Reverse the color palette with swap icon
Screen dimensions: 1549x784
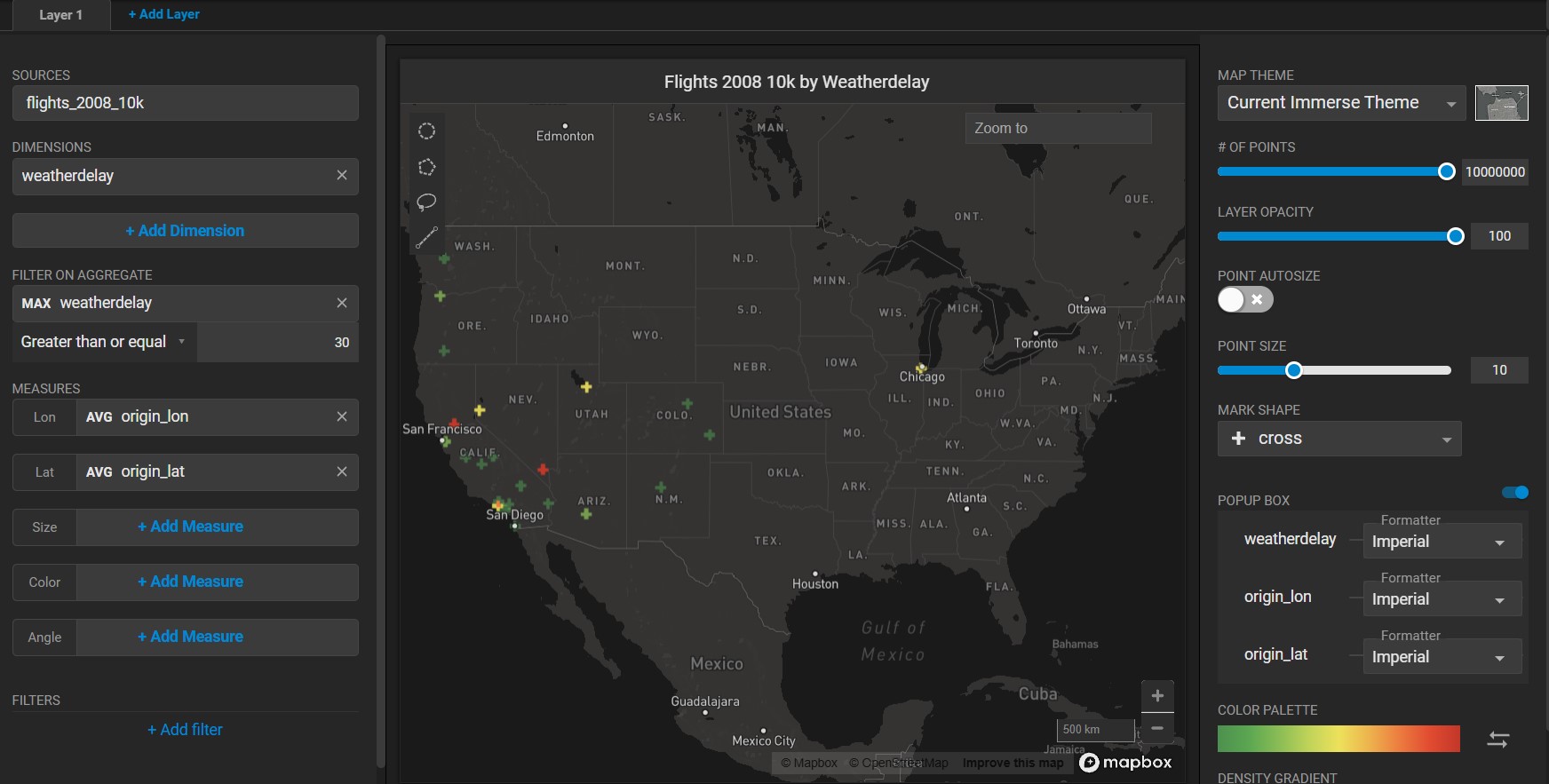(1498, 740)
